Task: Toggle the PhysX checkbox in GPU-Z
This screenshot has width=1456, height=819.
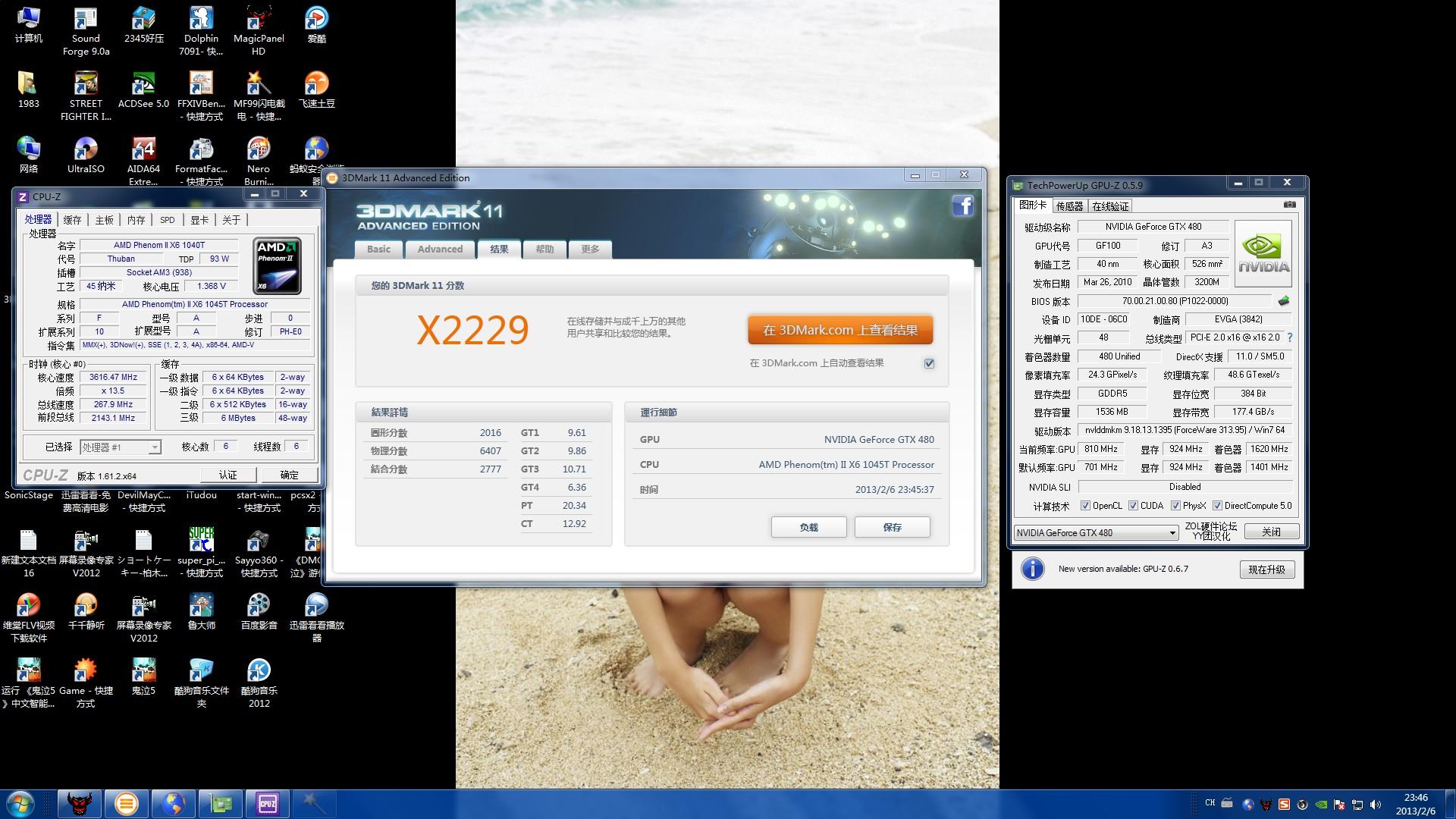Action: pyautogui.click(x=1175, y=506)
